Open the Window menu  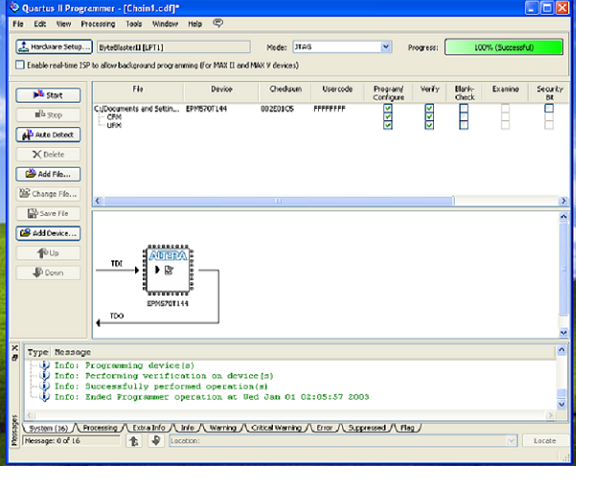pyautogui.click(x=165, y=24)
